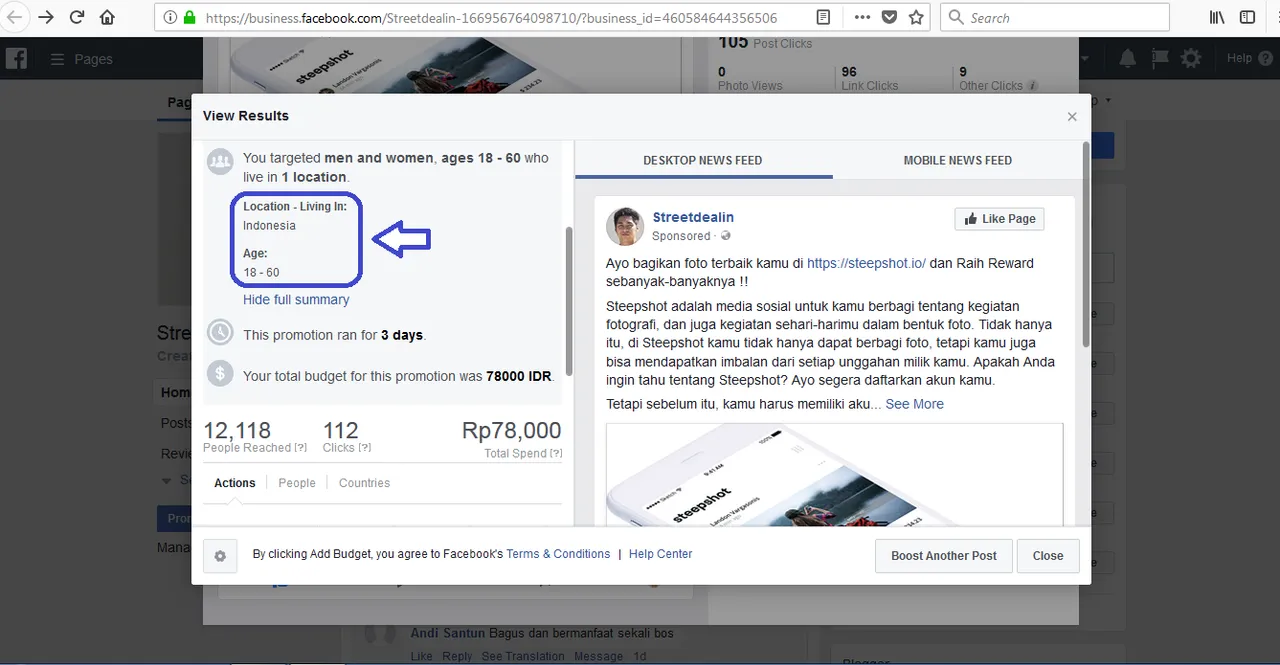
Task: Show site information via the circled i icon
Action: pos(169,17)
